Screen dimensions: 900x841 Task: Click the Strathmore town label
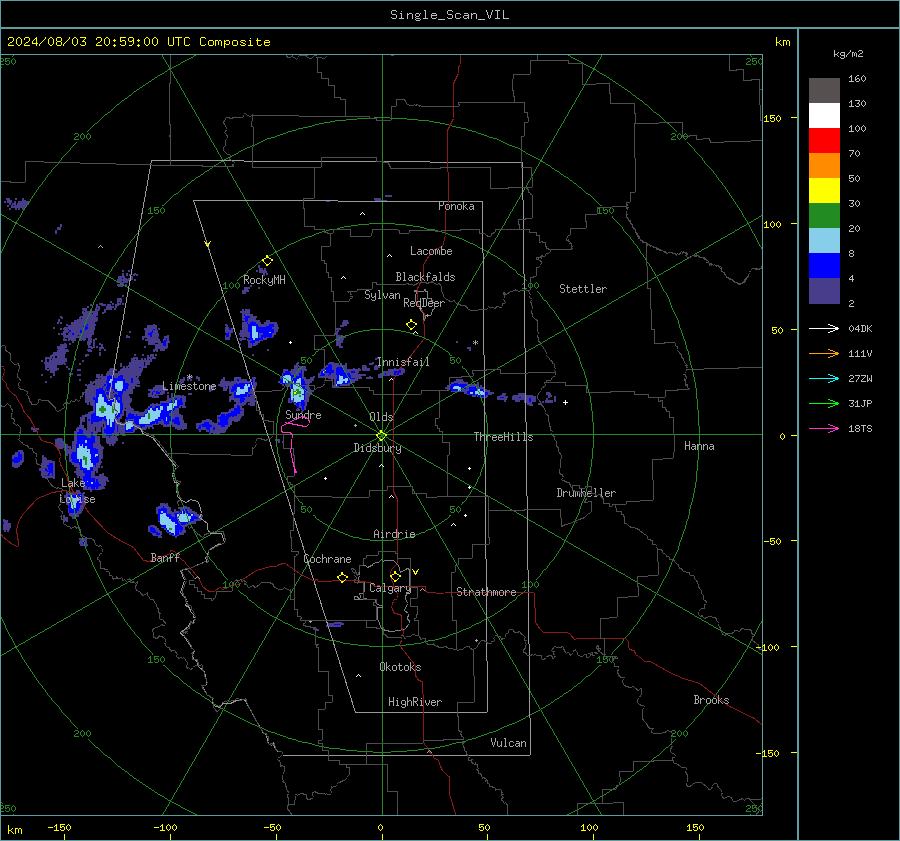point(486,592)
